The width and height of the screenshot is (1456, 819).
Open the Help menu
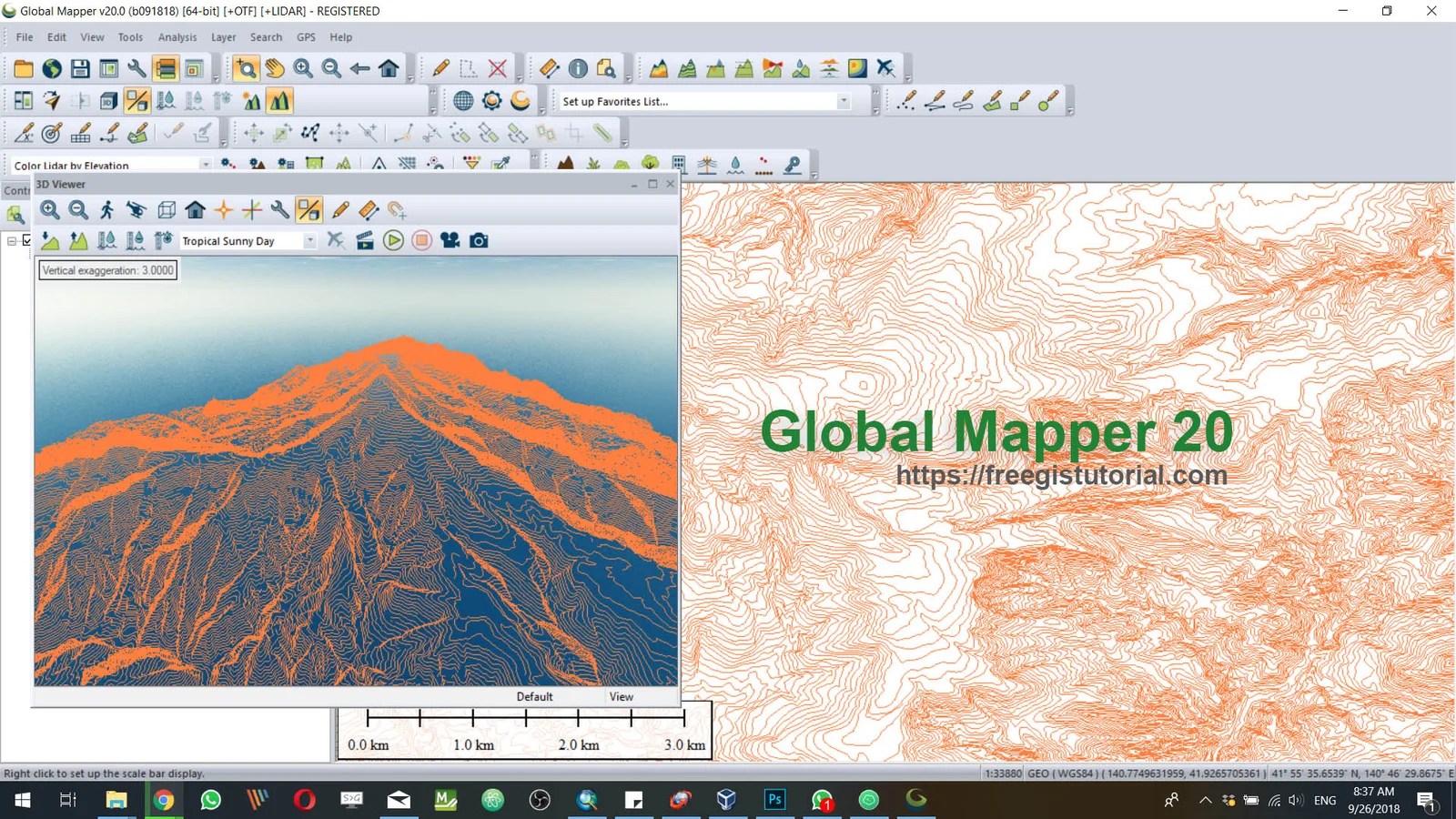(x=341, y=37)
